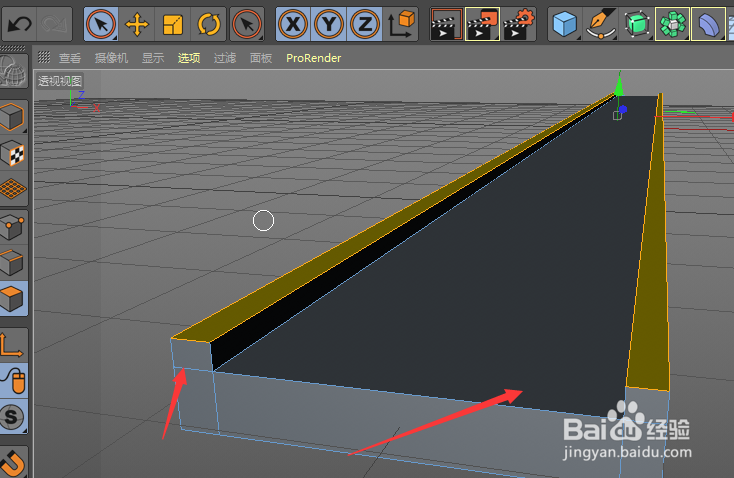The height and width of the screenshot is (478, 734).
Task: Open the 过滤 menu
Action: tap(225, 58)
